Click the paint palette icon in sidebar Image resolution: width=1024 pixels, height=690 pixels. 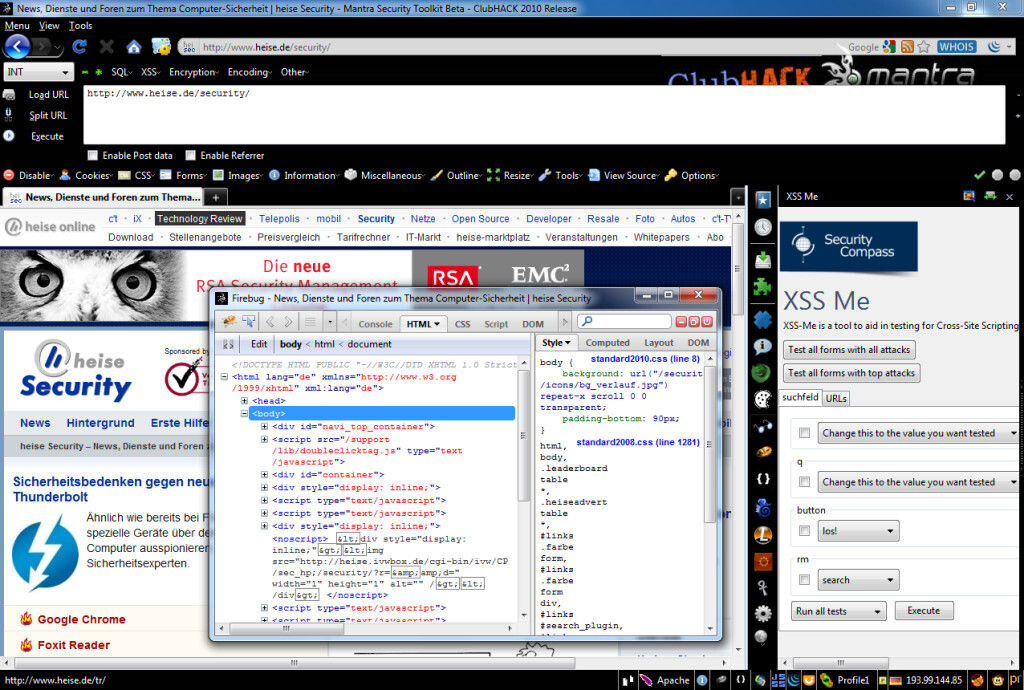click(x=763, y=399)
